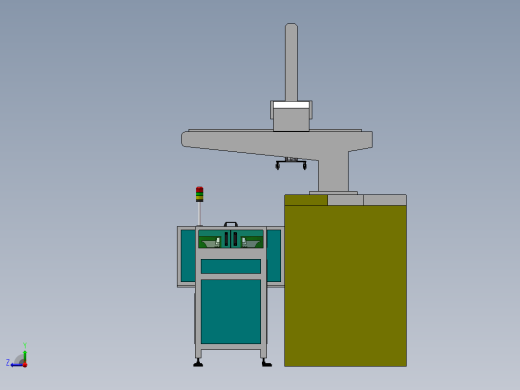This screenshot has width=520, height=390.
Task: Pick the white strip on the robot carriage
Action: click(291, 105)
